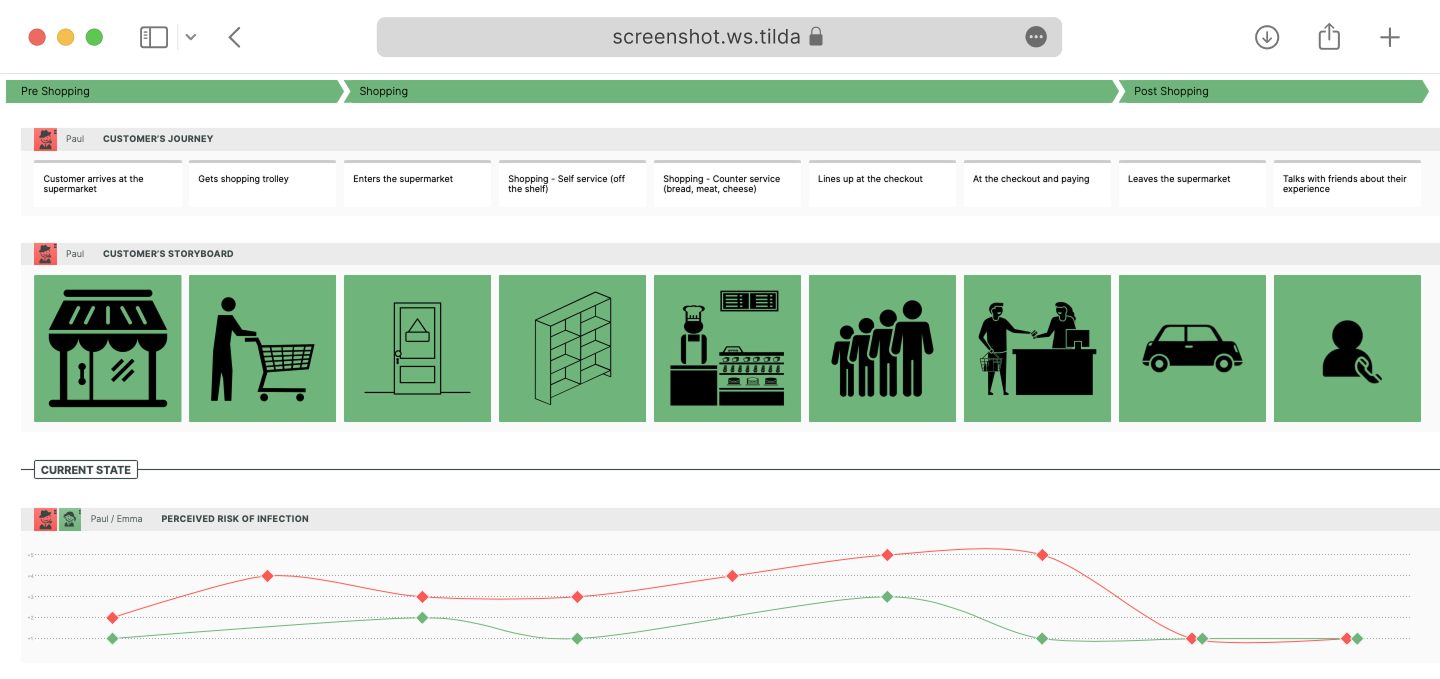Screen dimensions: 1440x679
Task: Open a new browser tab
Action: 1390,37
